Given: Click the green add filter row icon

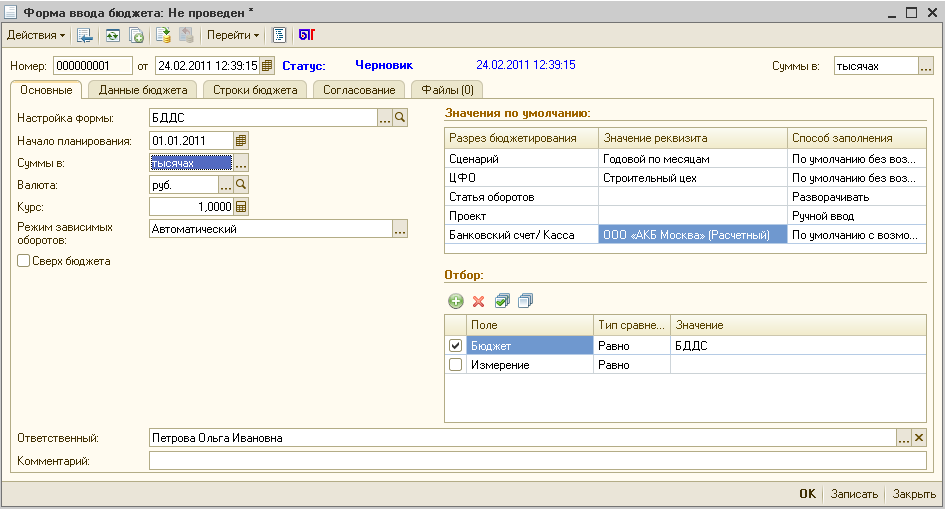Looking at the screenshot, I should 455,301.
